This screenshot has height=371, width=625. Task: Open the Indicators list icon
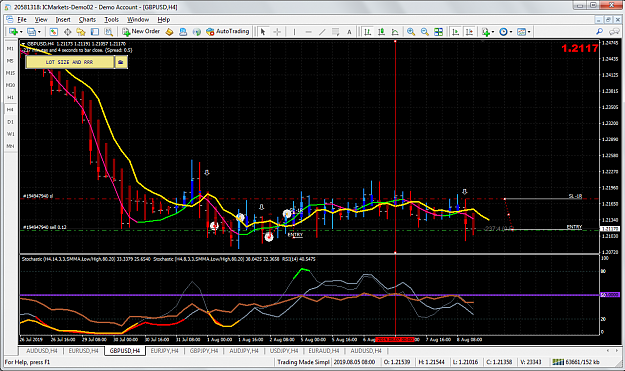(485, 31)
